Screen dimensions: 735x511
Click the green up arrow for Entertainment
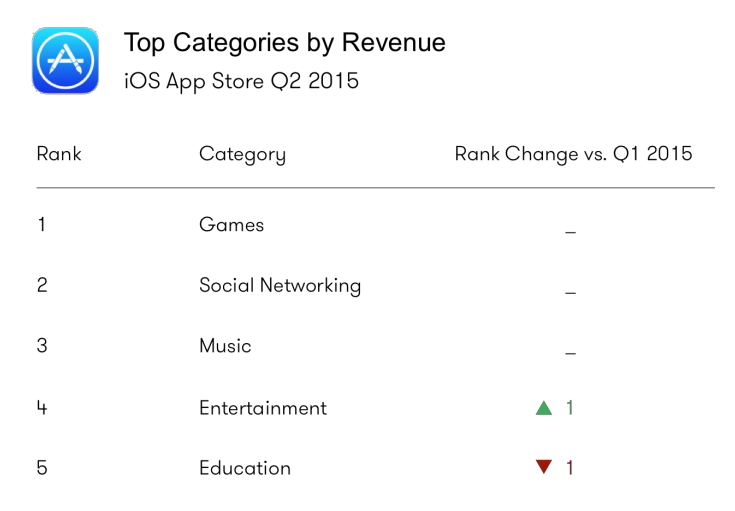click(x=544, y=408)
